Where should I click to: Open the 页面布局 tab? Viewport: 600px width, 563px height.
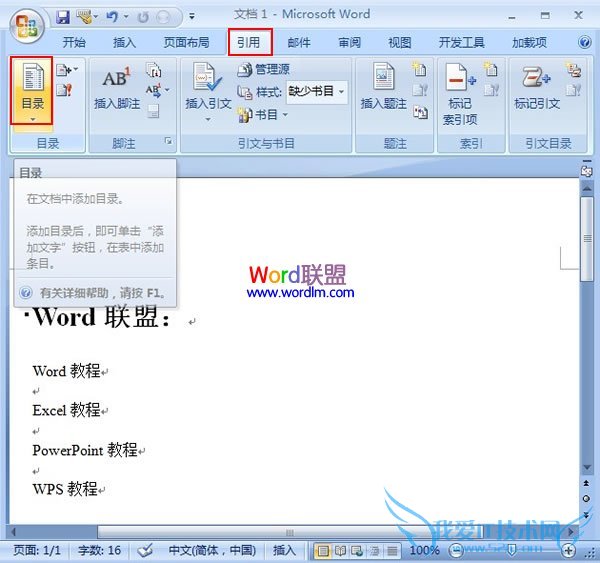tap(186, 42)
